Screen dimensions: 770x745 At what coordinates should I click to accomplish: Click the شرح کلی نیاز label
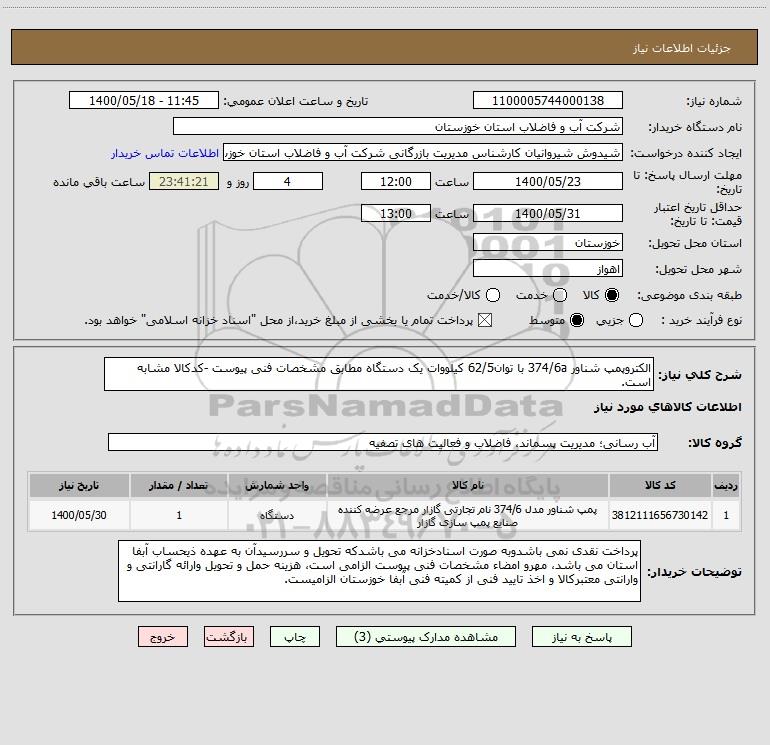700,375
